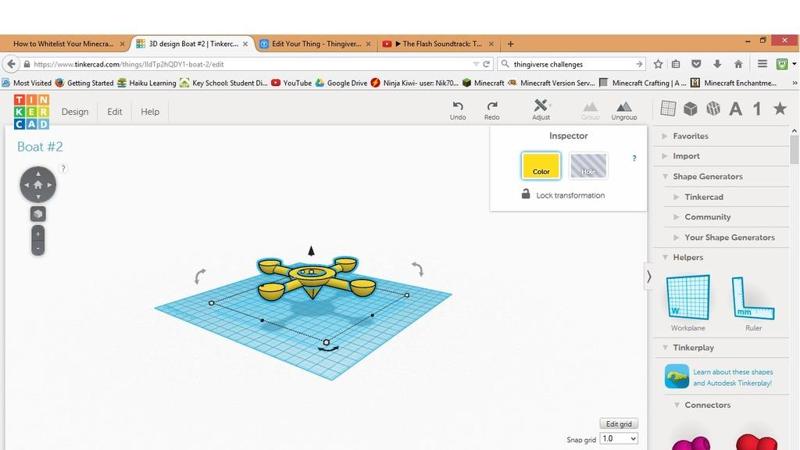Open the Adjust tools icon

pyautogui.click(x=541, y=106)
